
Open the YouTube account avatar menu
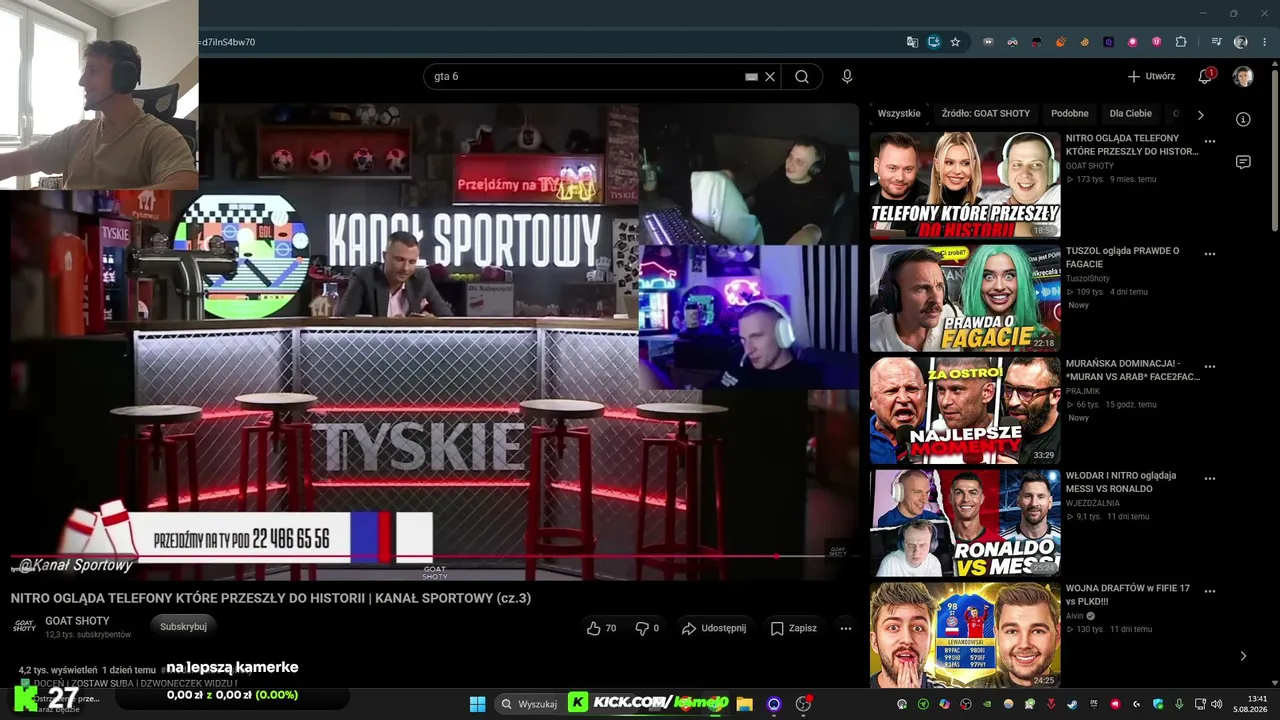1243,77
